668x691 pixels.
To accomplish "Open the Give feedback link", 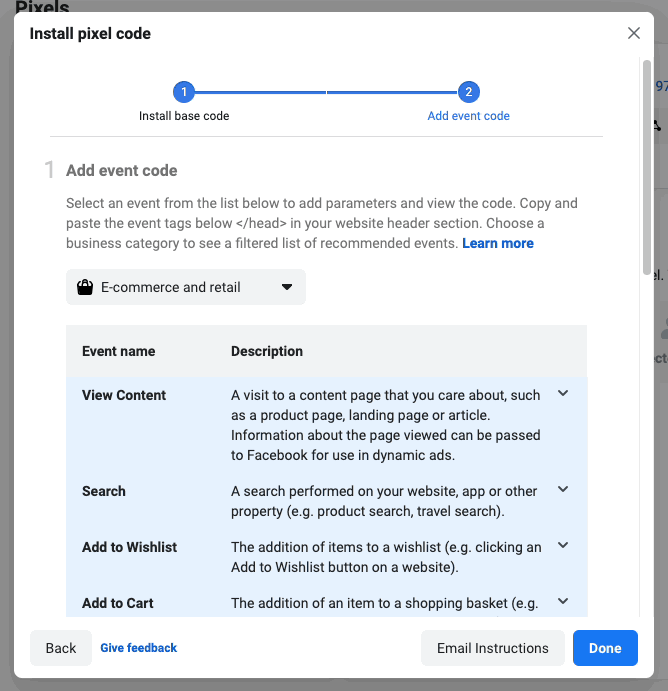I will pos(139,648).
